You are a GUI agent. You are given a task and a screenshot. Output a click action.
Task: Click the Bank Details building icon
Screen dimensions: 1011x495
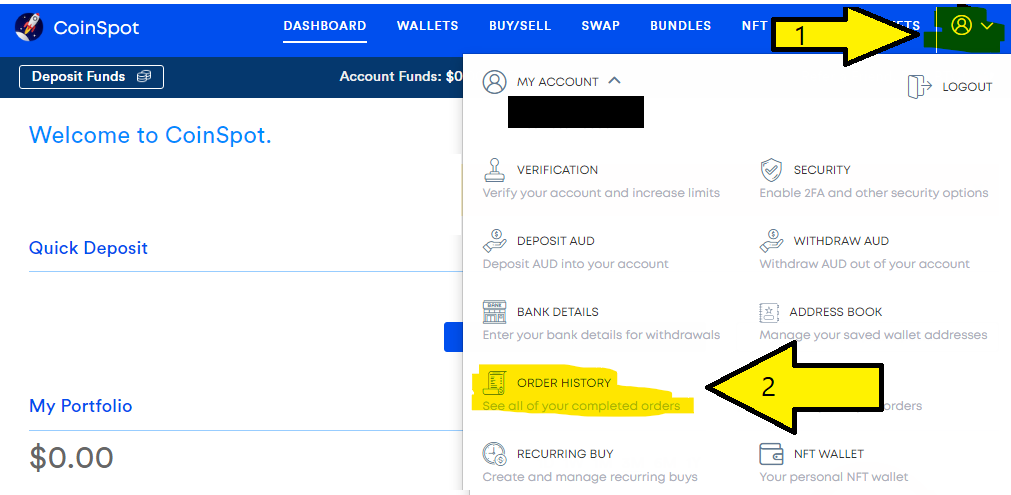(495, 312)
